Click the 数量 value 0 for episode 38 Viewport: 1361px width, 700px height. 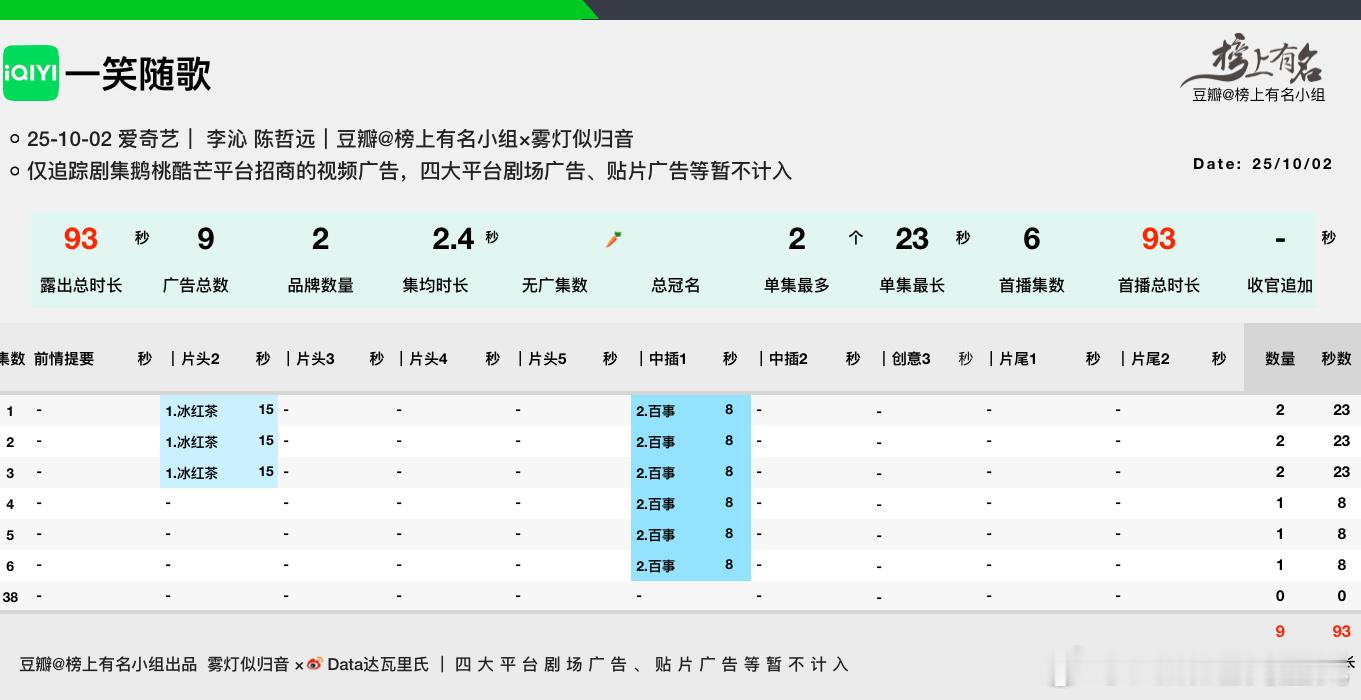1280,596
